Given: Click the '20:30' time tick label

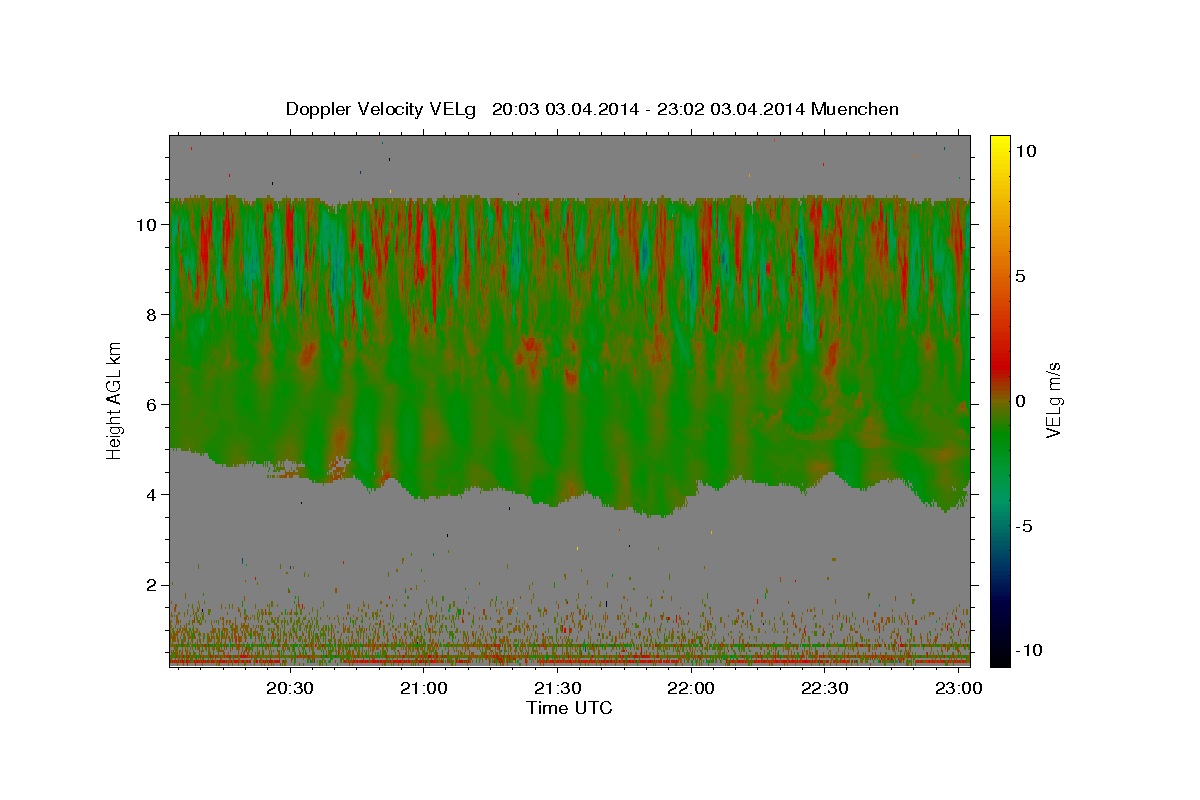Looking at the screenshot, I should coord(290,688).
